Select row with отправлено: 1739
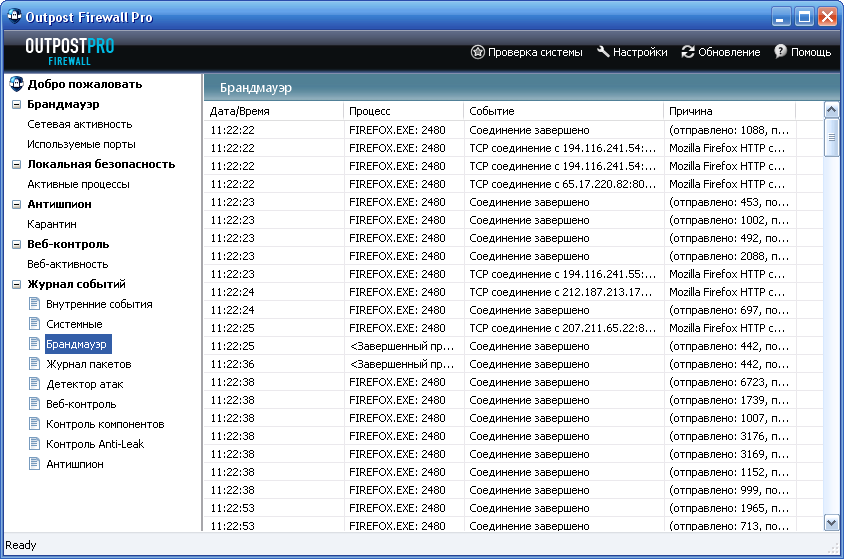Viewport: 844px width, 559px height. (513, 400)
